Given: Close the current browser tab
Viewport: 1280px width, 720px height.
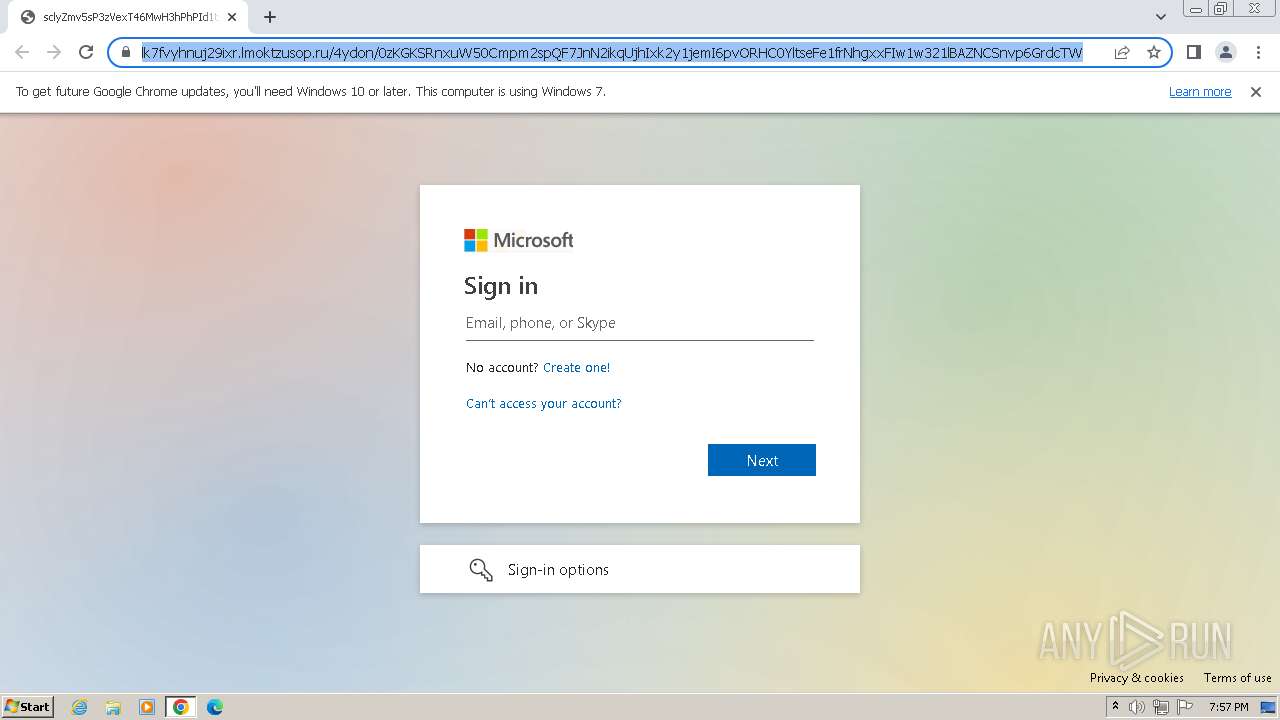Looking at the screenshot, I should tap(232, 17).
